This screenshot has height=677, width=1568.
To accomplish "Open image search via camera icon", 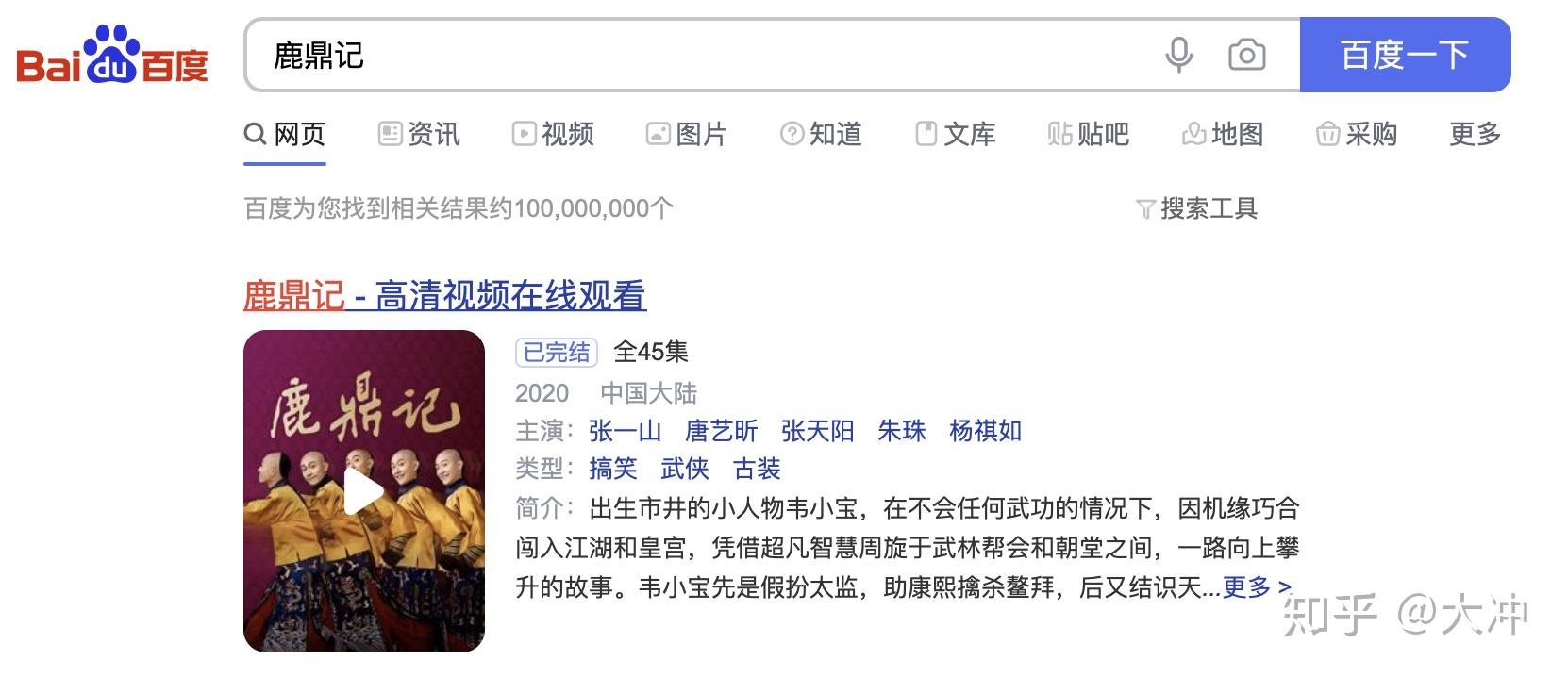I will pyautogui.click(x=1246, y=55).
